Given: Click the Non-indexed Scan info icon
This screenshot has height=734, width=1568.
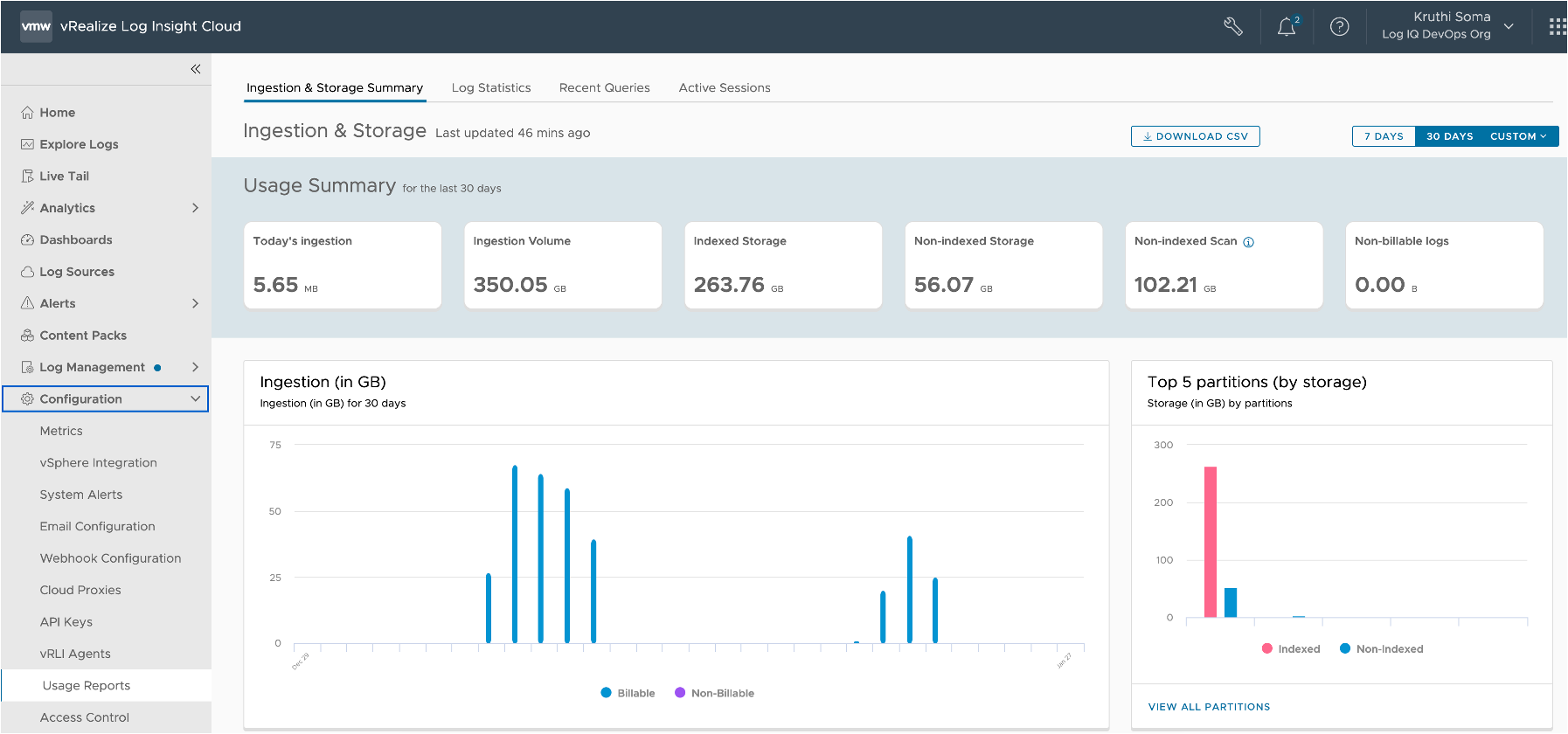Looking at the screenshot, I should tap(1249, 242).
